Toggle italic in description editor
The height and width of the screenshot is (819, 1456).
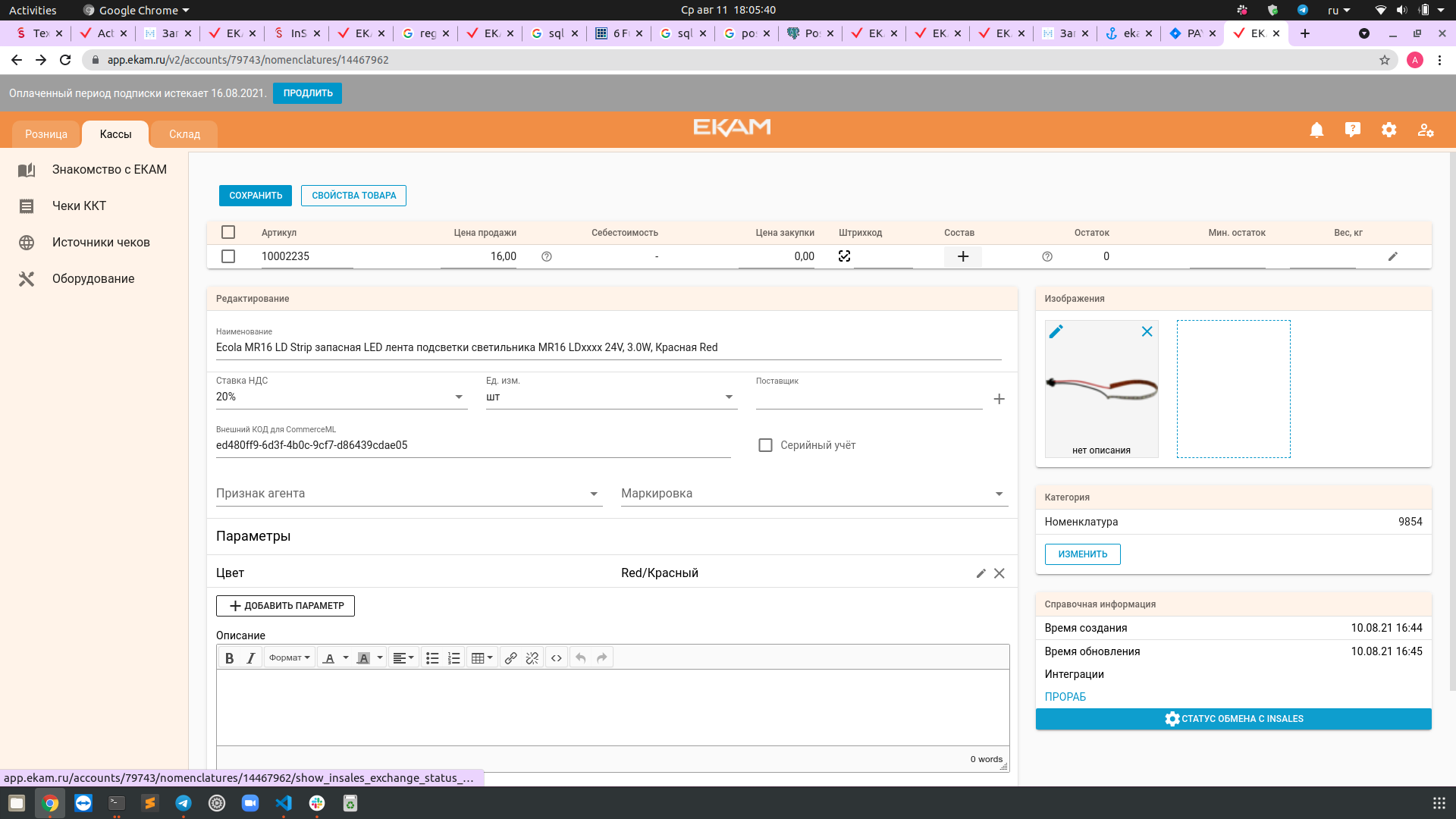250,658
